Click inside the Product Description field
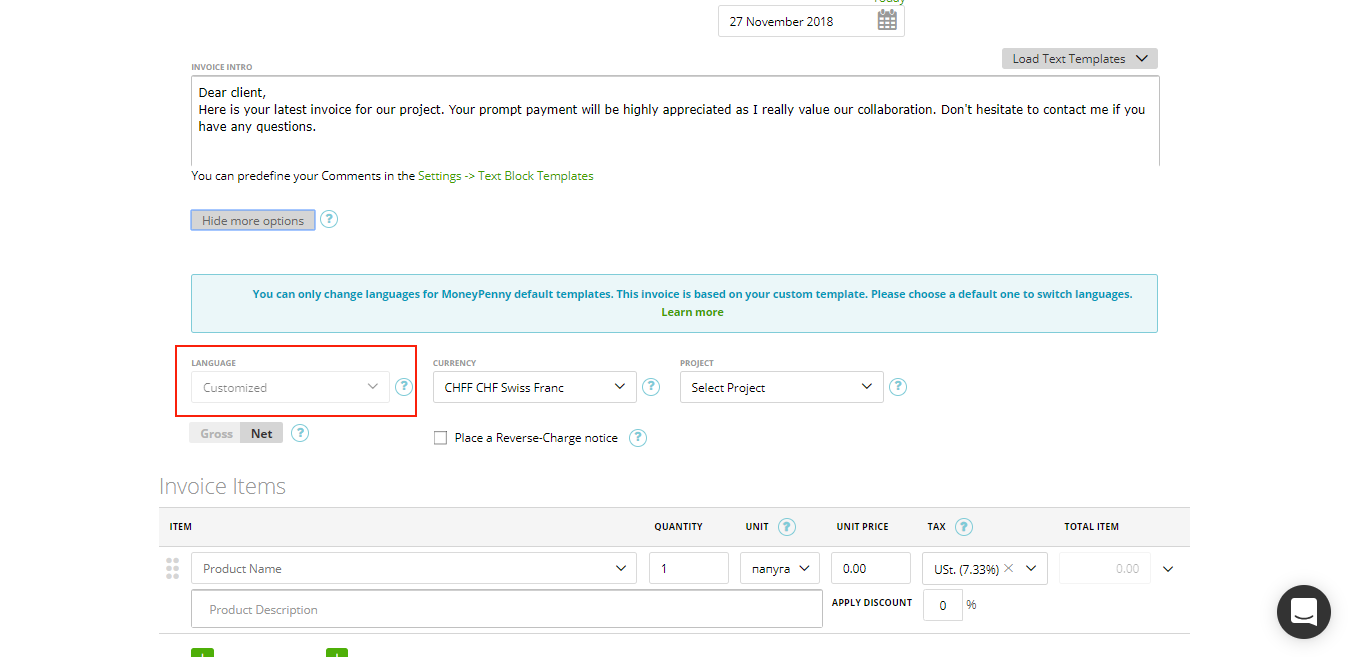Screen dimensions: 1348x657 tap(506, 609)
